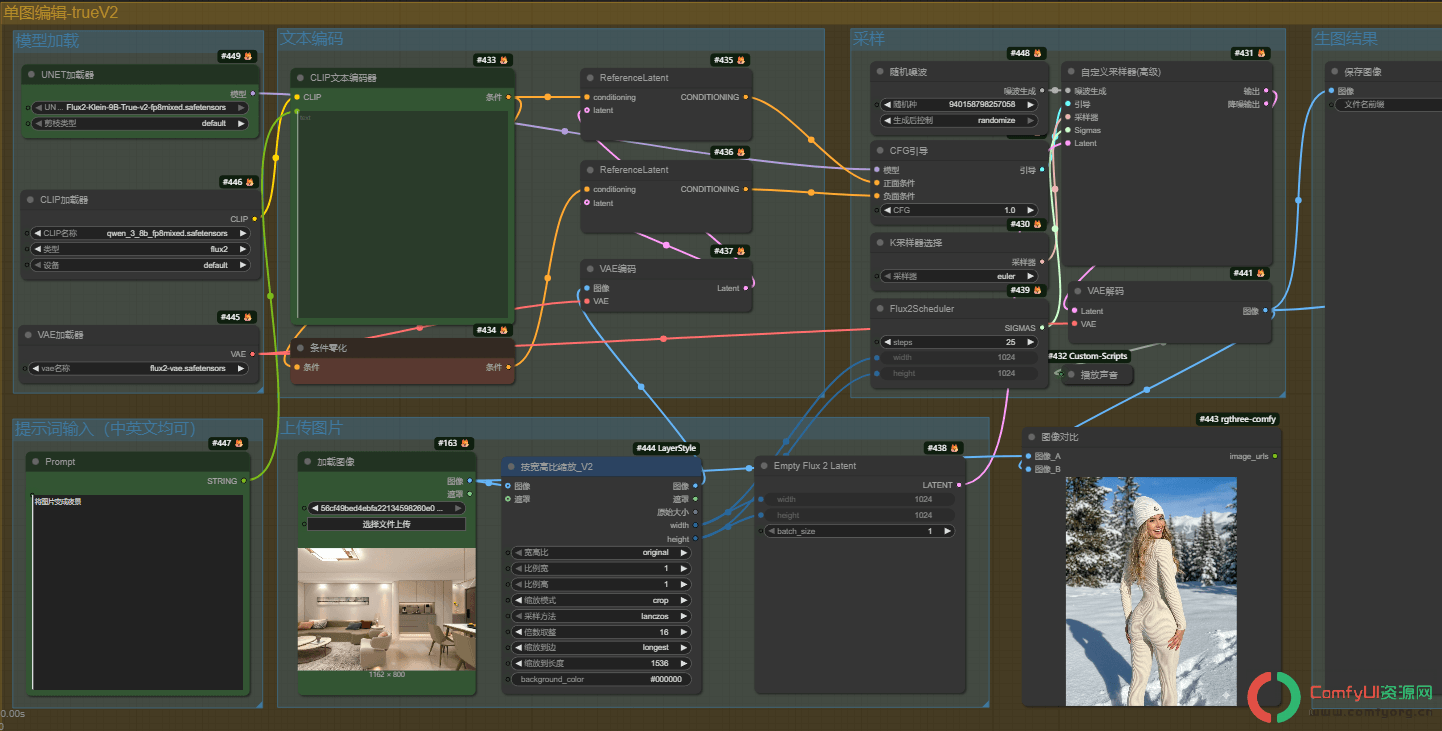Click the snow scene image in 图像对比

click(x=1151, y=591)
